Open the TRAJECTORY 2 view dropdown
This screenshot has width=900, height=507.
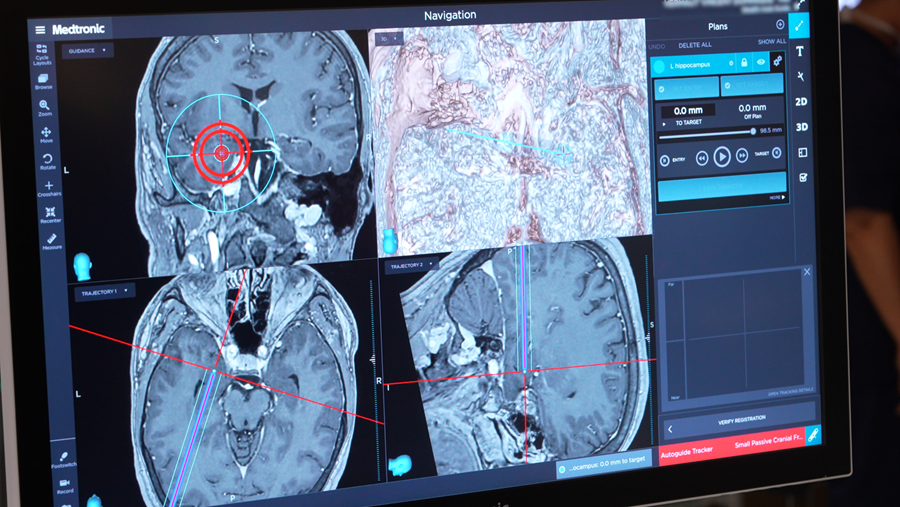pos(411,265)
